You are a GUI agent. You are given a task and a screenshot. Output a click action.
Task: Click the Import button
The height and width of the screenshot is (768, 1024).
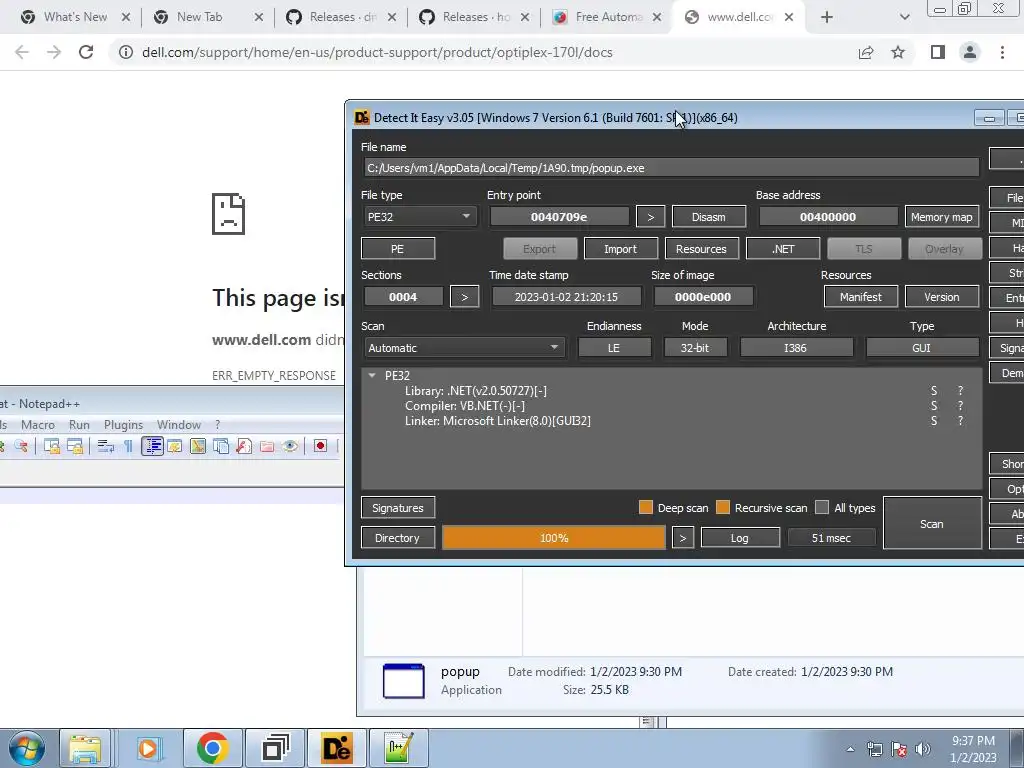[620, 249]
